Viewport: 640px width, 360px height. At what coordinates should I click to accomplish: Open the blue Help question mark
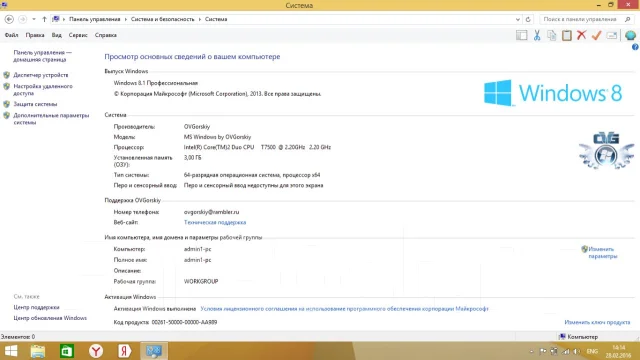pyautogui.click(x=635, y=47)
